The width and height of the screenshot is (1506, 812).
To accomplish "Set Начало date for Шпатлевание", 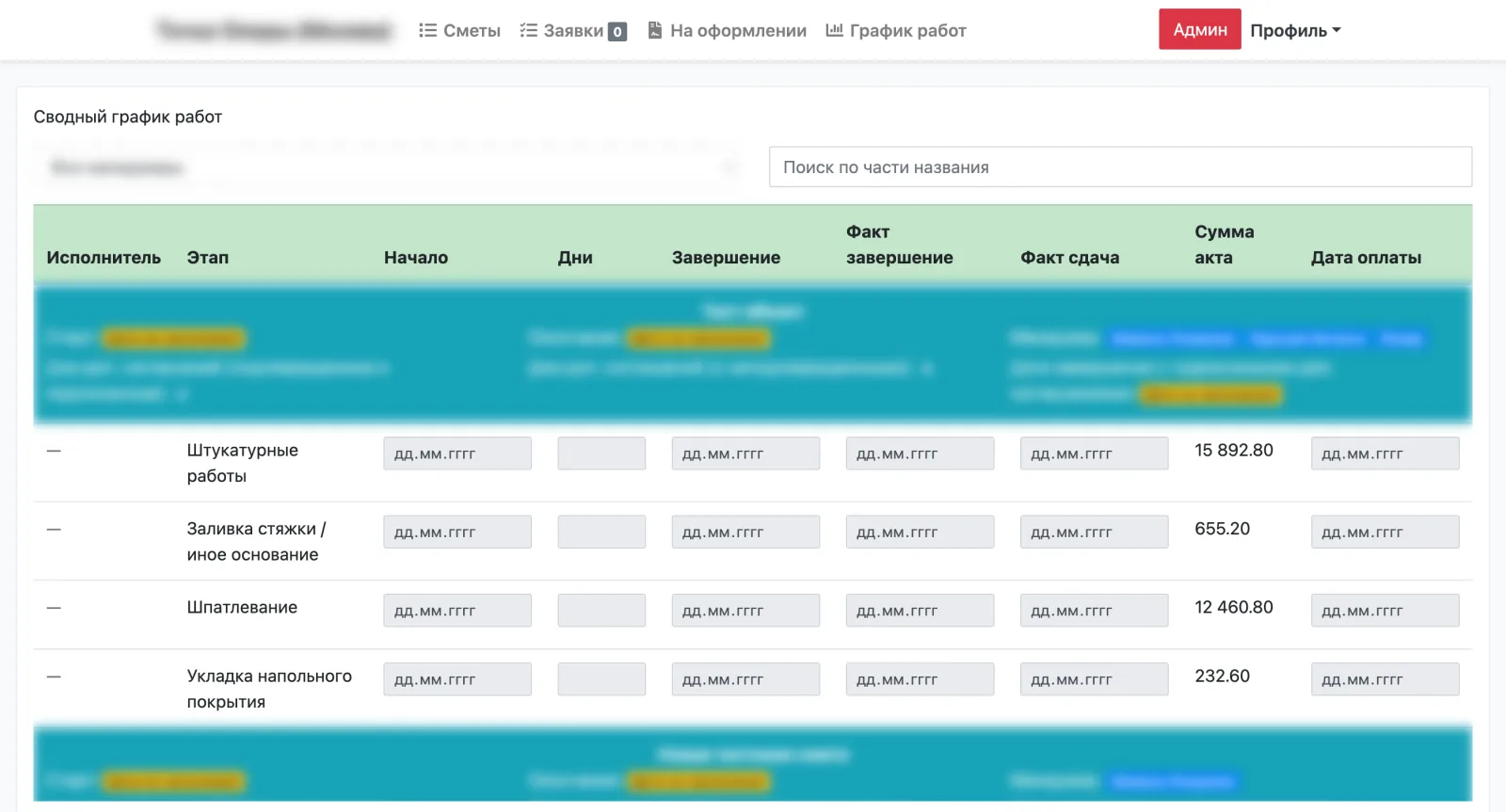I will 457,611.
